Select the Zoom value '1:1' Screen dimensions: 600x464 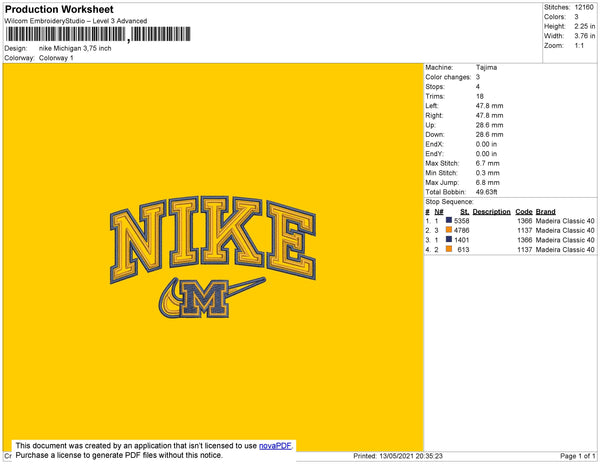[x=579, y=46]
